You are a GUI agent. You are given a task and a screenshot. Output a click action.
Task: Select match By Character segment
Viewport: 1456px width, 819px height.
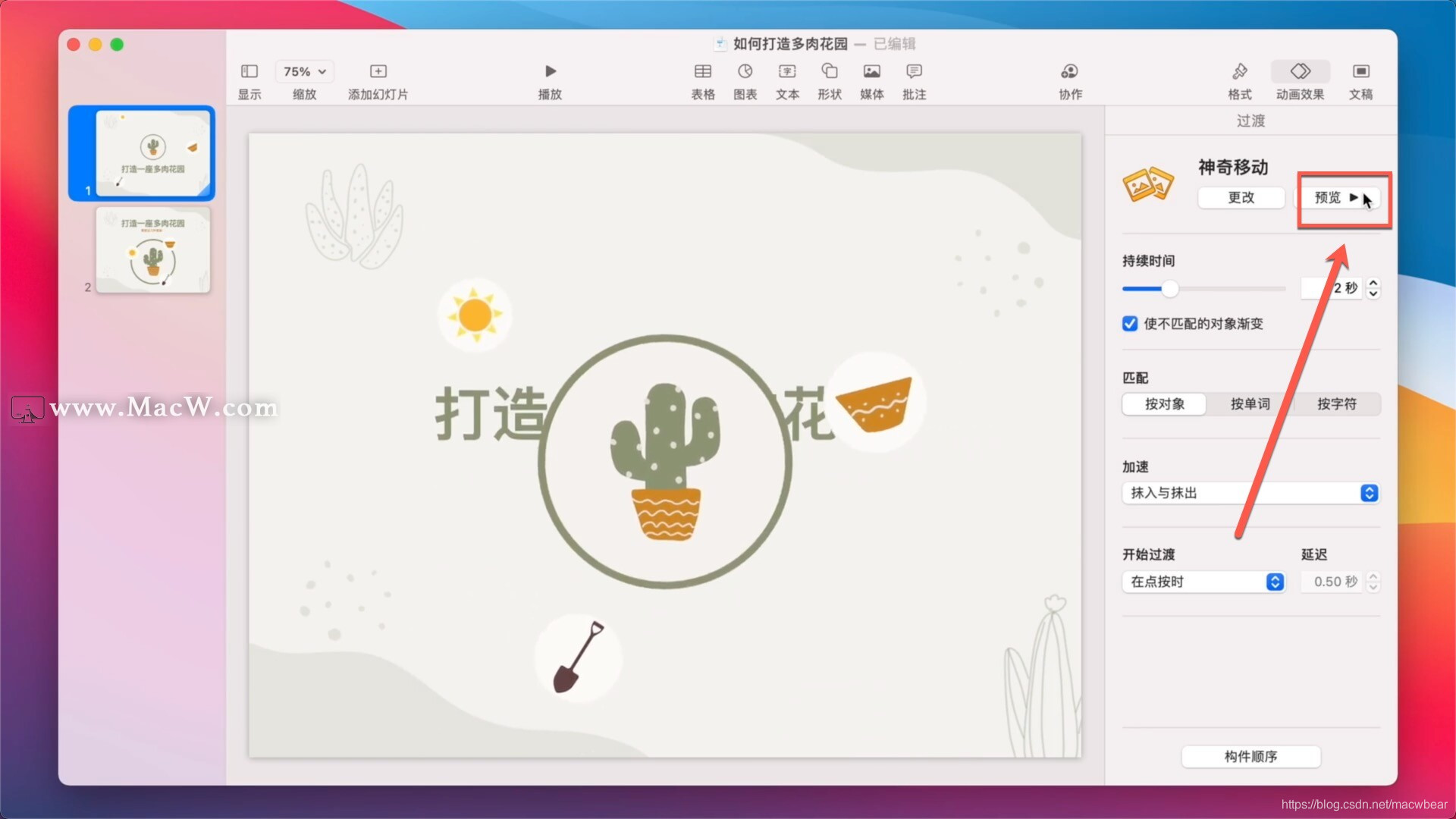click(1336, 404)
